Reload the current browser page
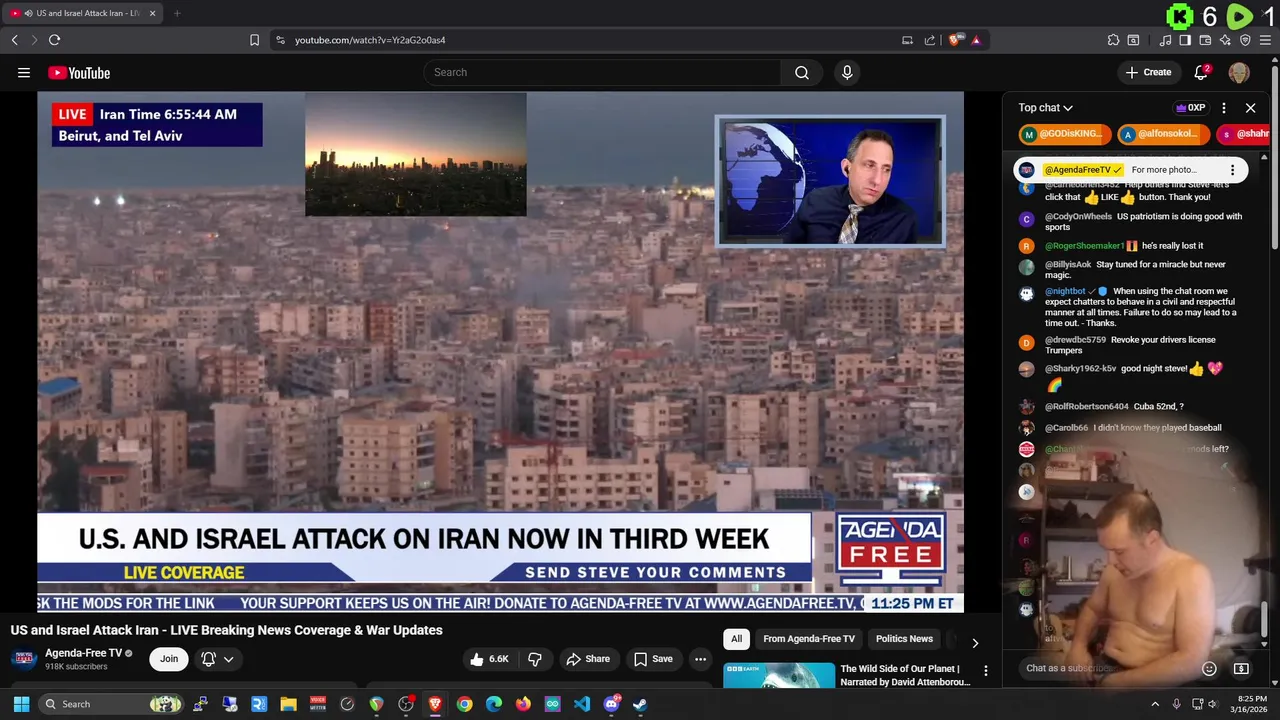Viewport: 1280px width, 720px height. (54, 40)
